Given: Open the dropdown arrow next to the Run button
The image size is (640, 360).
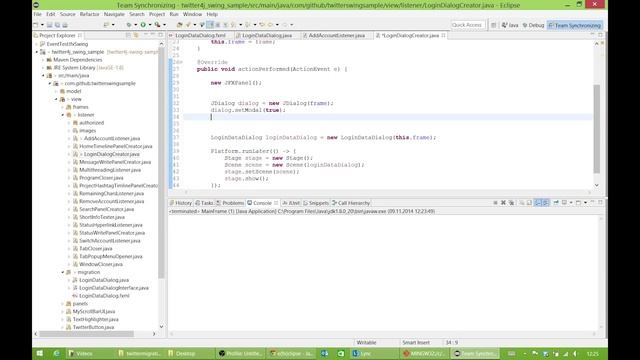Looking at the screenshot, I should coord(150,25).
